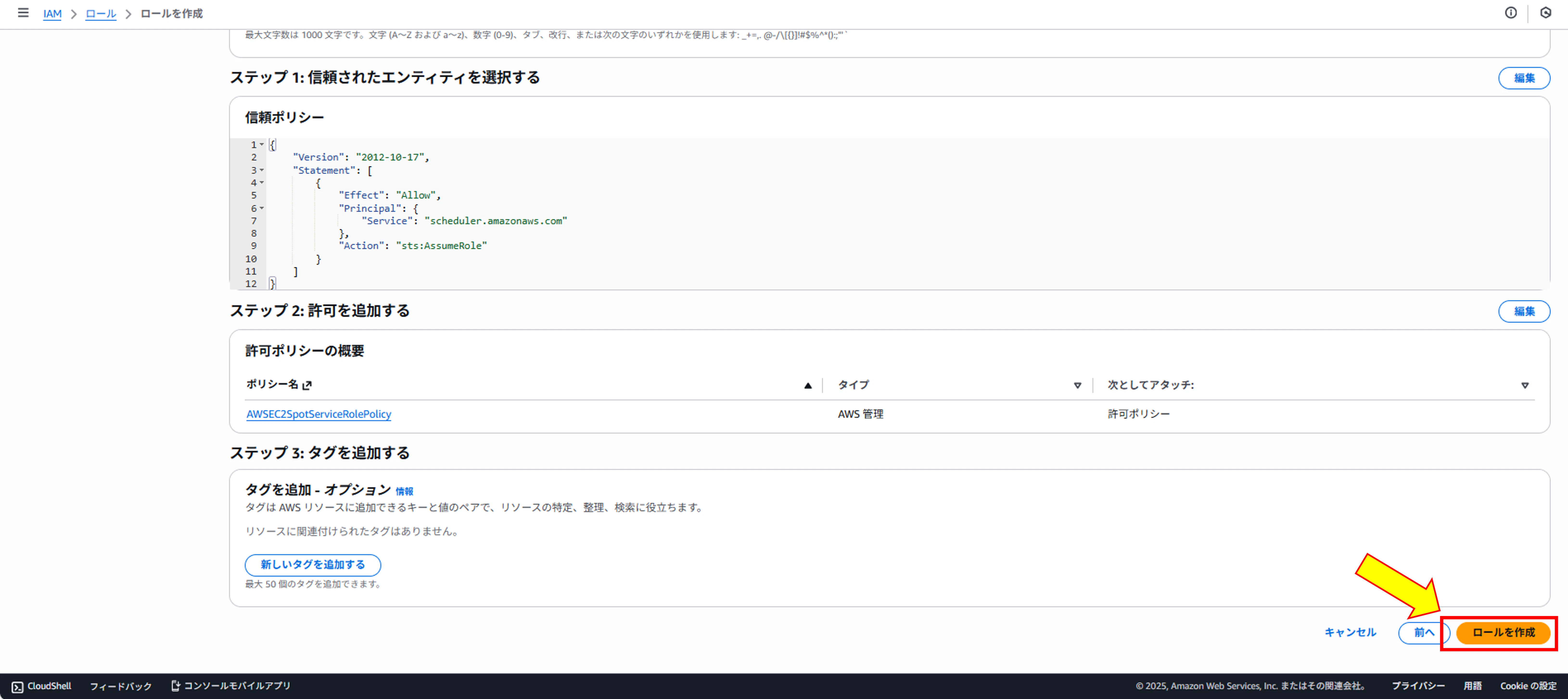Click the タイプ column header text
The image size is (1568, 699).
click(853, 385)
